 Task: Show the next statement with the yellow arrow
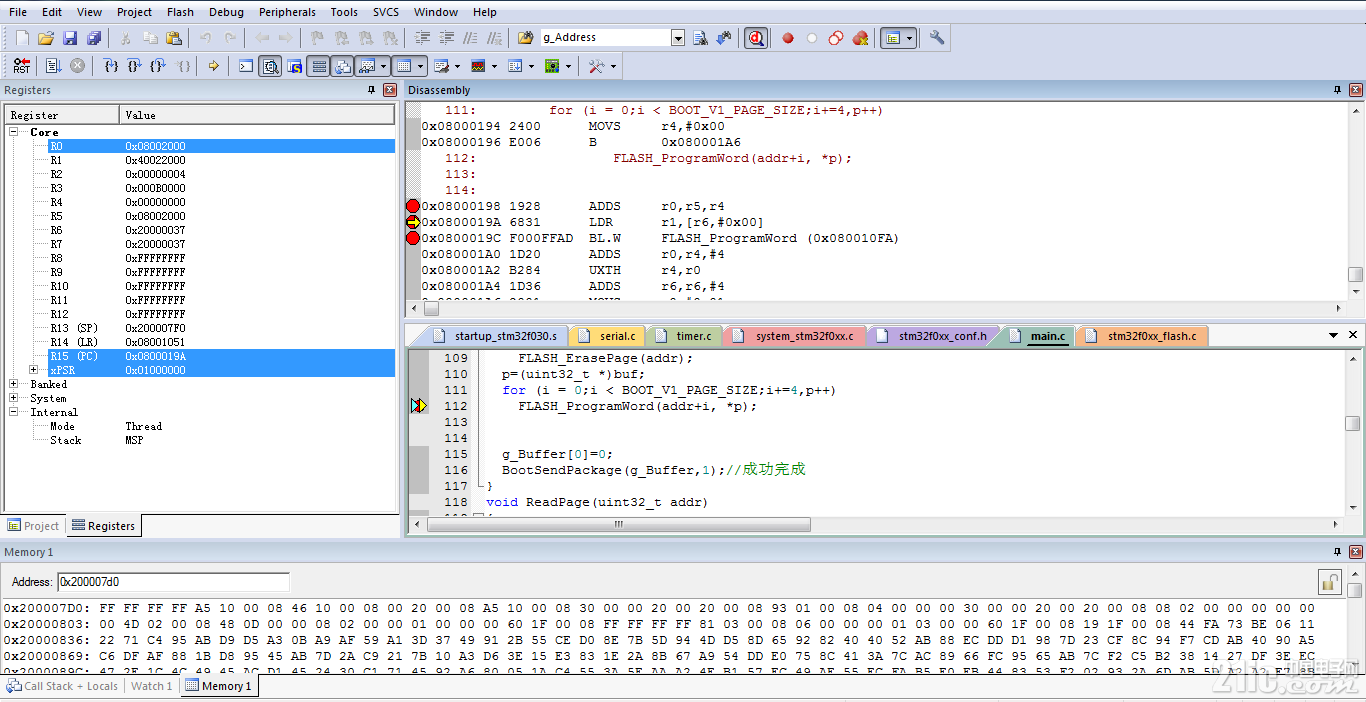[x=213, y=66]
